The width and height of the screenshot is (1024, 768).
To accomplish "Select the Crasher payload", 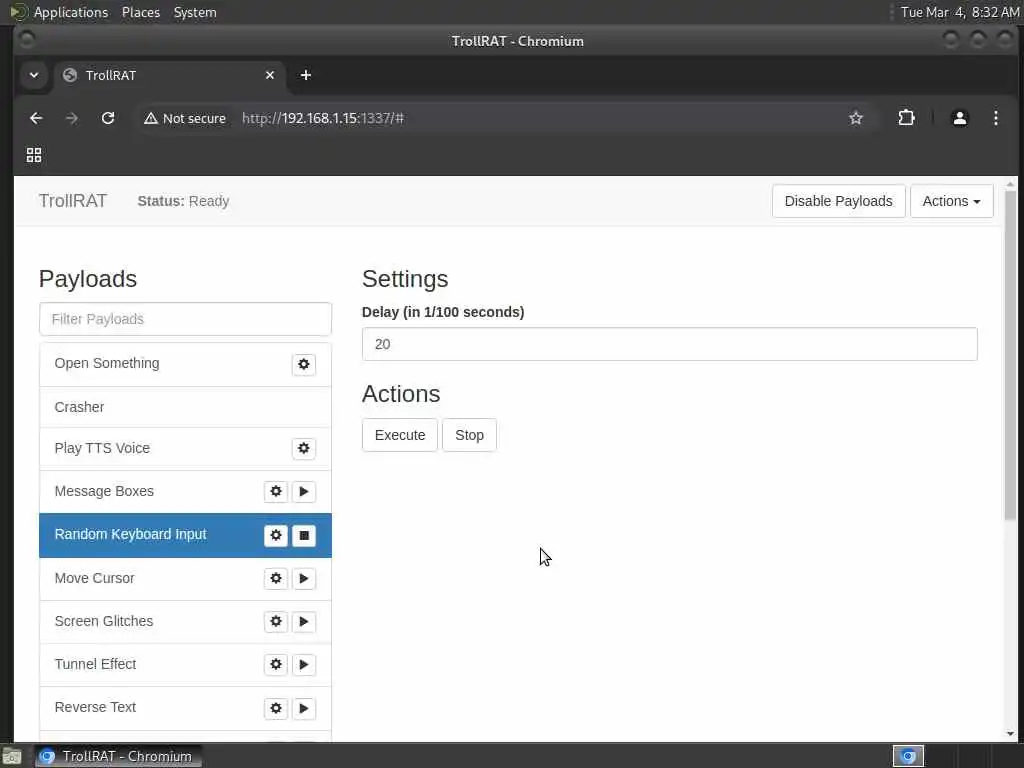I will (185, 408).
